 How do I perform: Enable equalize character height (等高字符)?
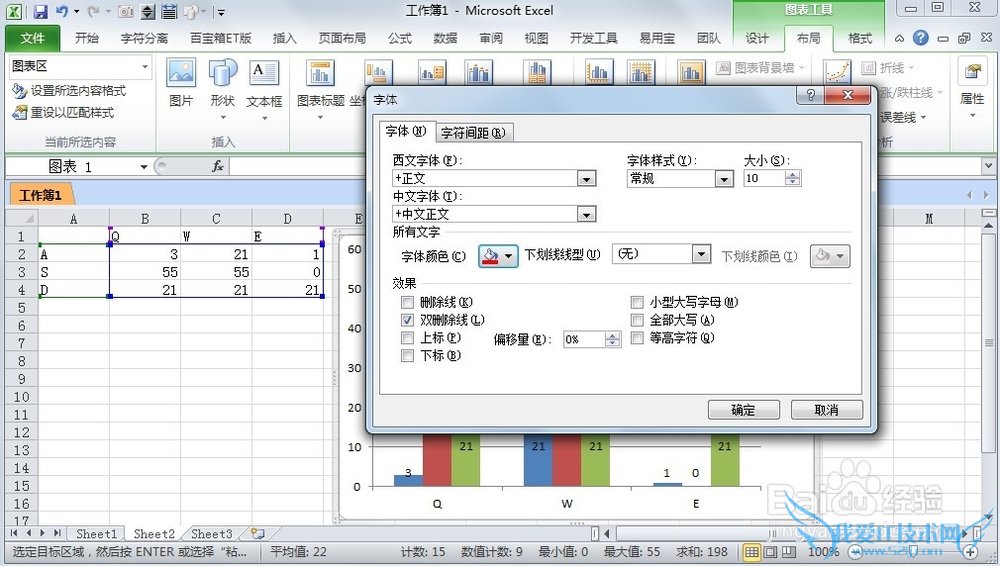coord(636,338)
